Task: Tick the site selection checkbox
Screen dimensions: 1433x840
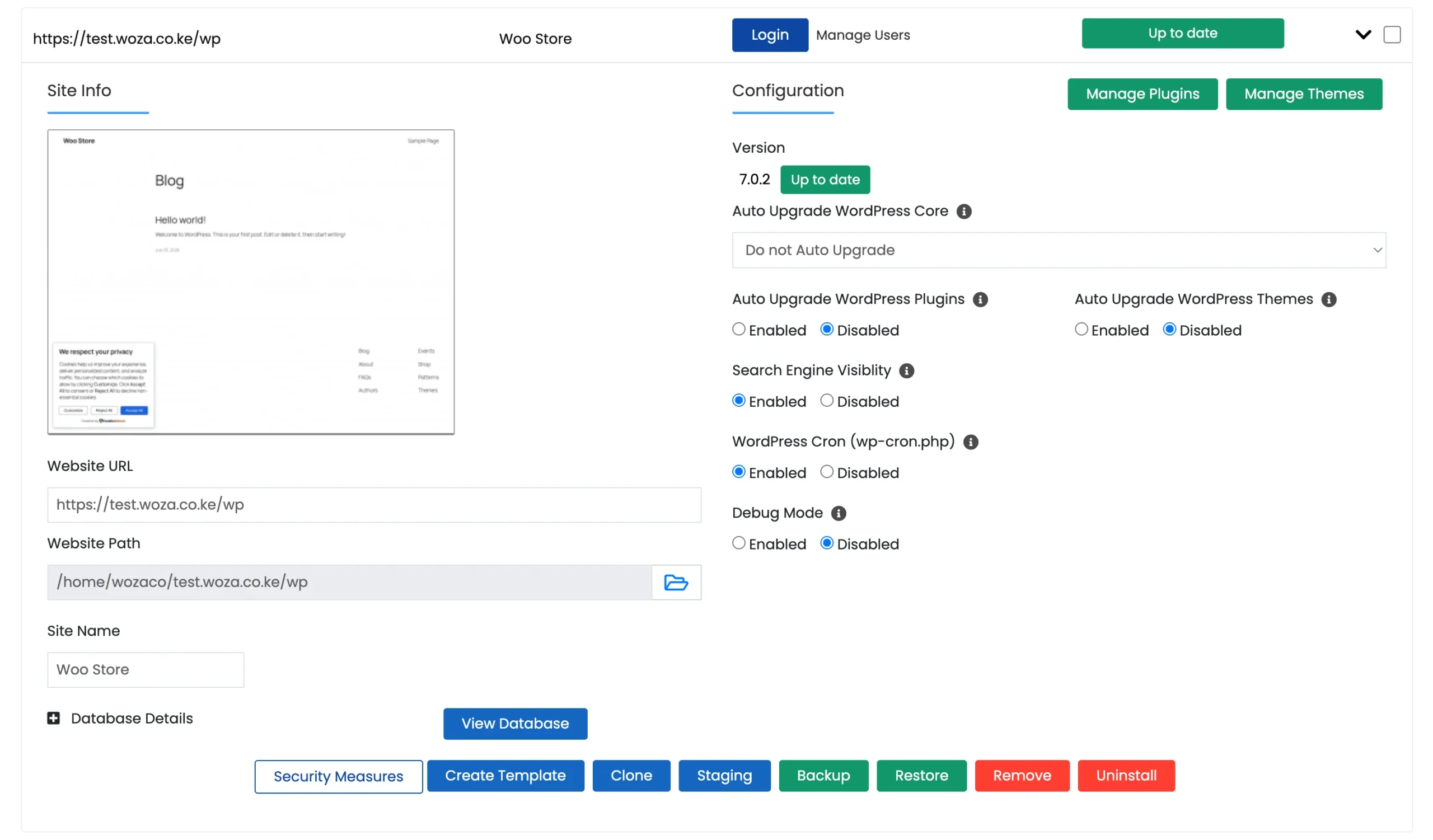Action: point(1392,35)
